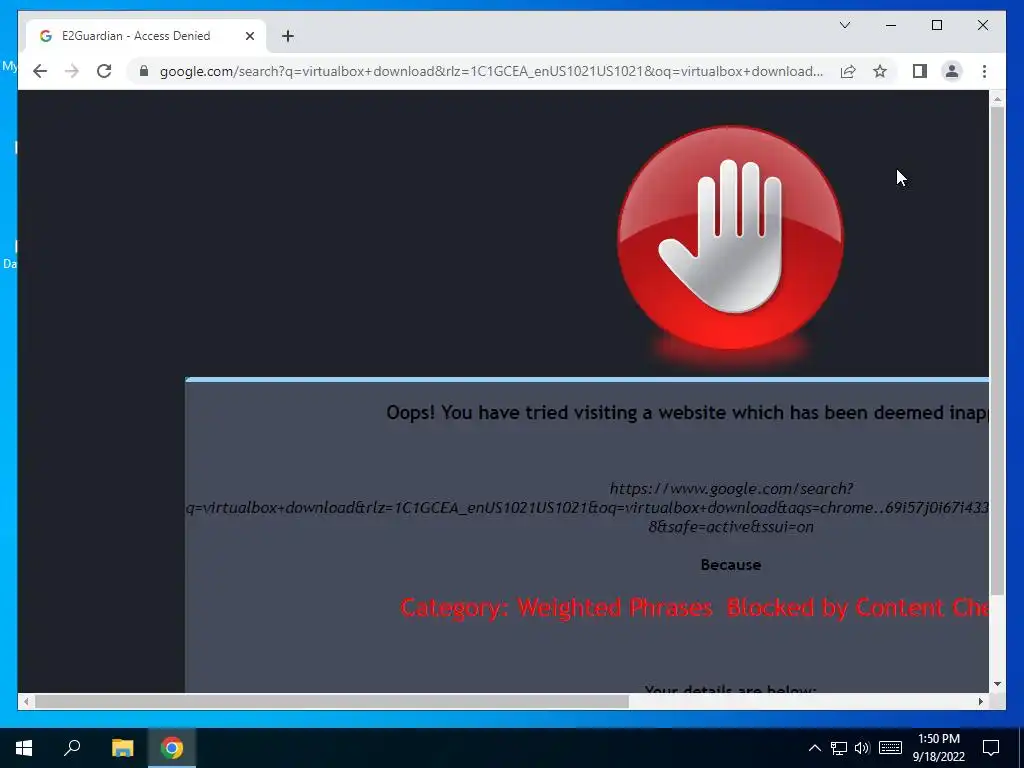This screenshot has height=768, width=1024.
Task: Click the forward navigation arrow
Action: [72, 71]
